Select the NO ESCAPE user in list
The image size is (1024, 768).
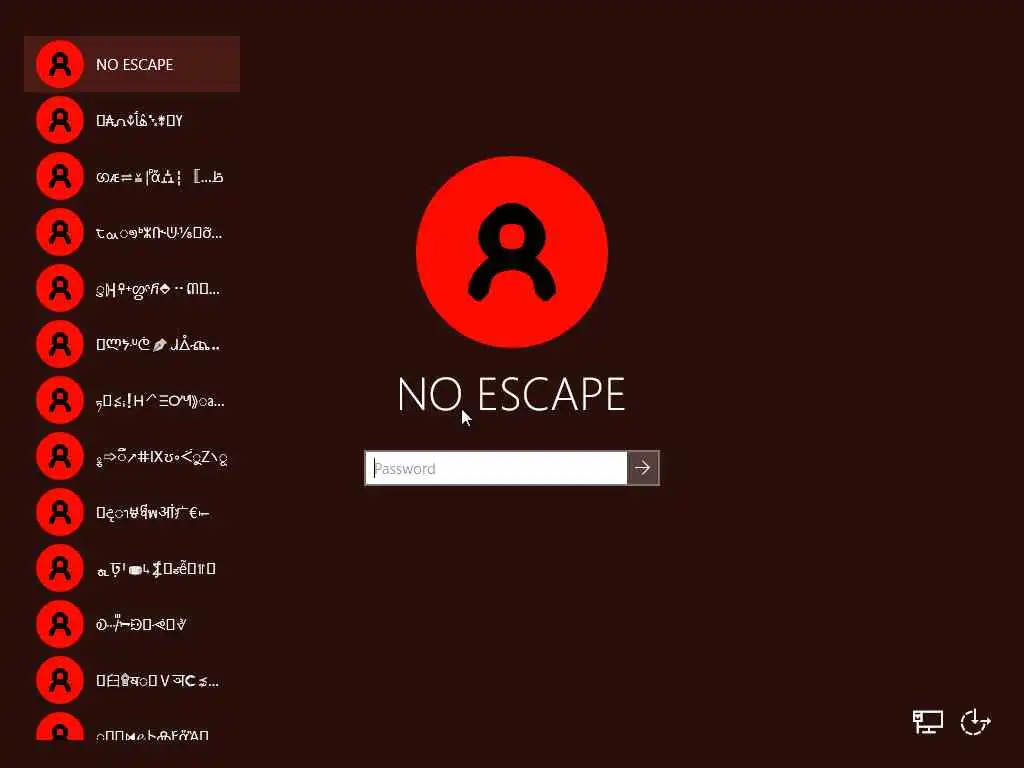[132, 64]
